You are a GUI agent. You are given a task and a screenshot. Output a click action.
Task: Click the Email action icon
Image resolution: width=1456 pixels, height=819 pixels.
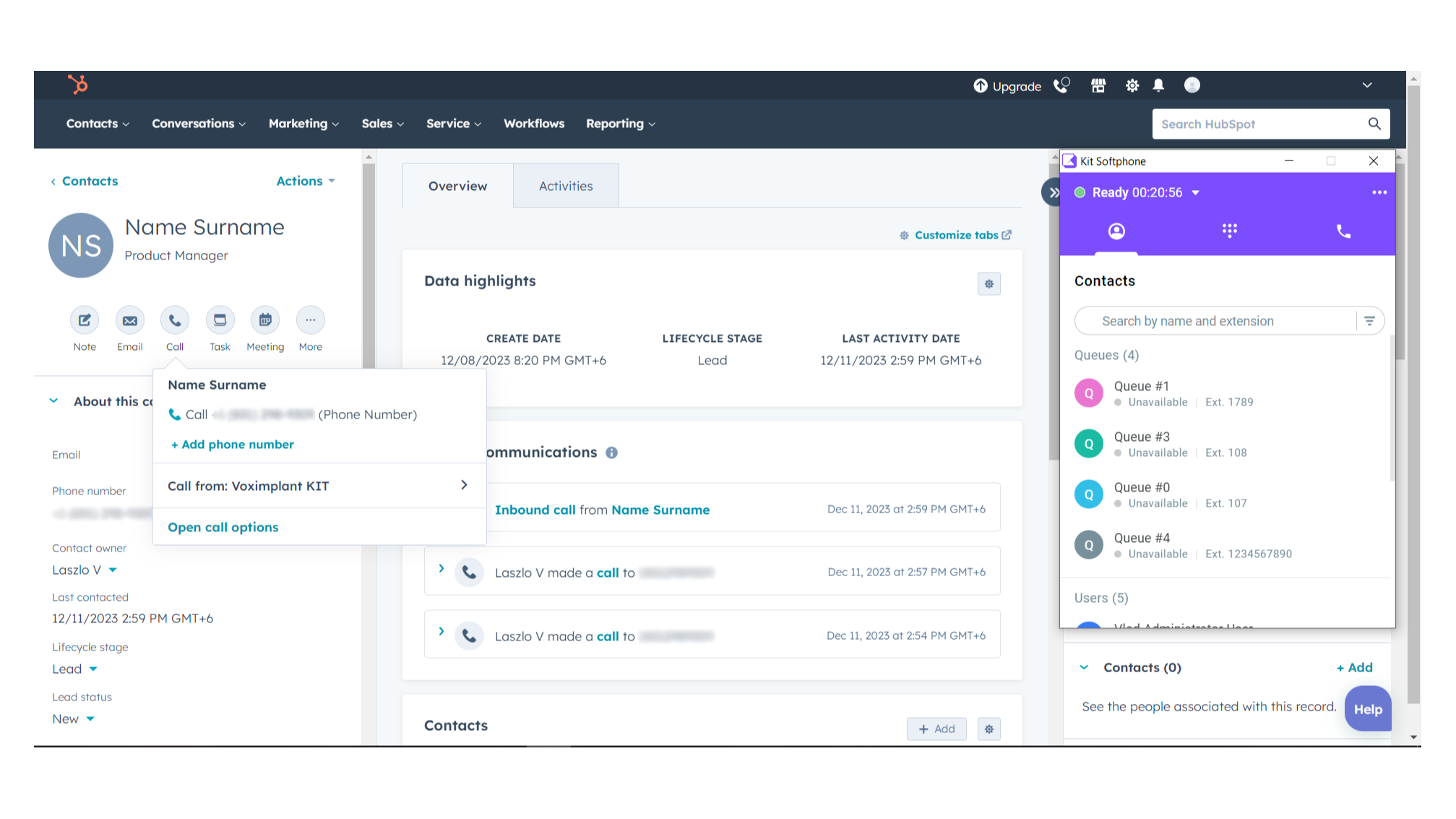[130, 320]
